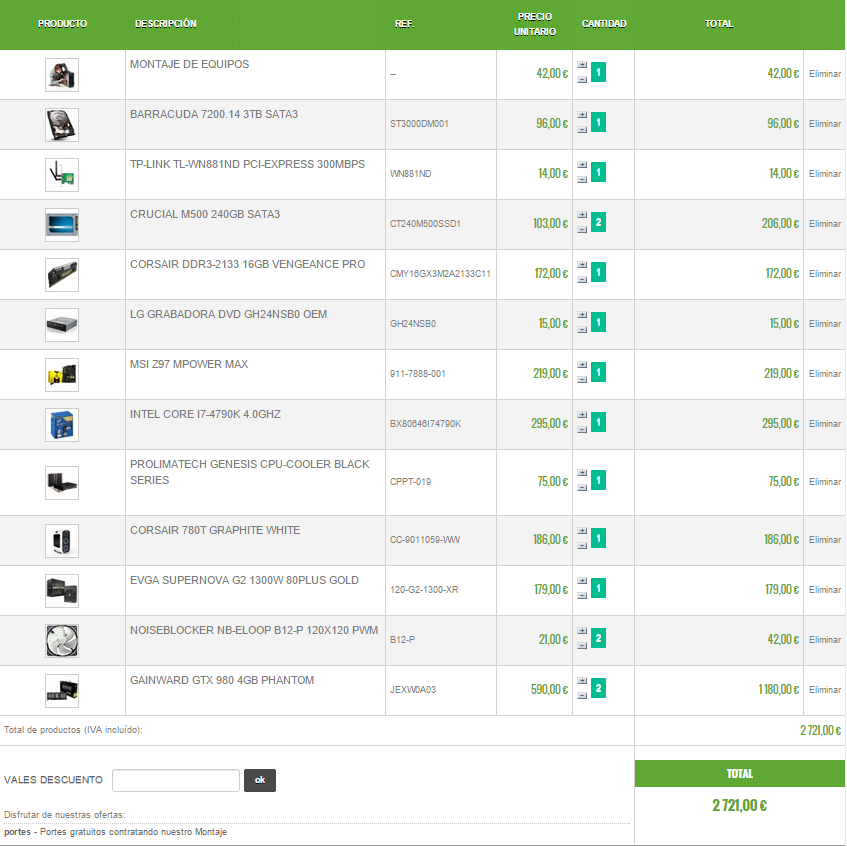Decrease quantity of EVGA SUPERNOVA G2

(x=582, y=595)
